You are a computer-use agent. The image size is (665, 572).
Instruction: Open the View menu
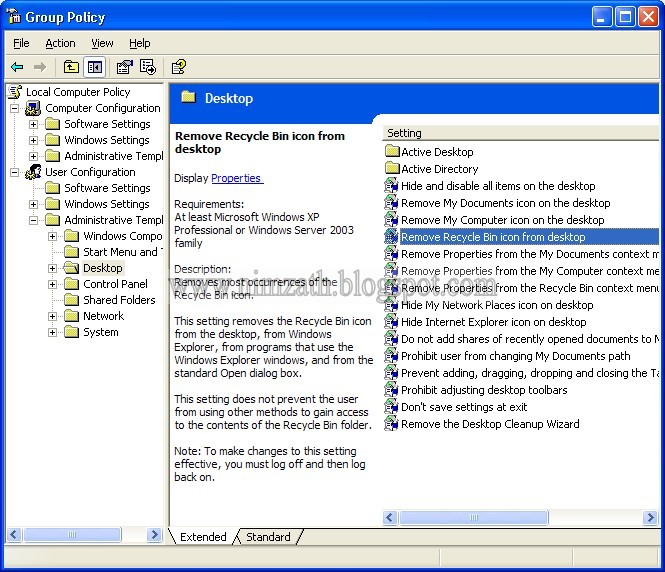point(102,43)
